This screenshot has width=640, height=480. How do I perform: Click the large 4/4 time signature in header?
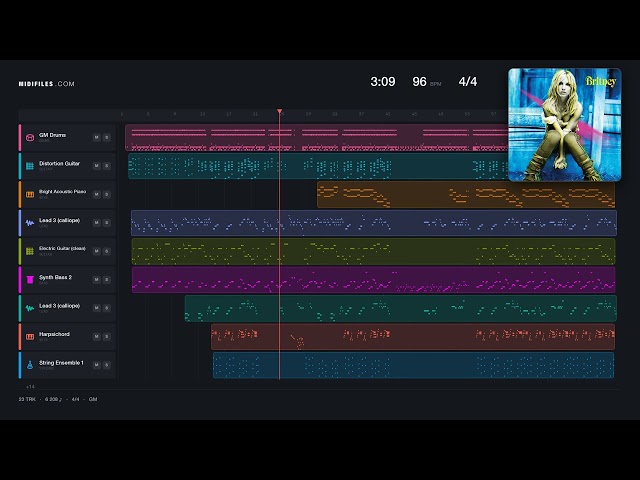(x=468, y=82)
